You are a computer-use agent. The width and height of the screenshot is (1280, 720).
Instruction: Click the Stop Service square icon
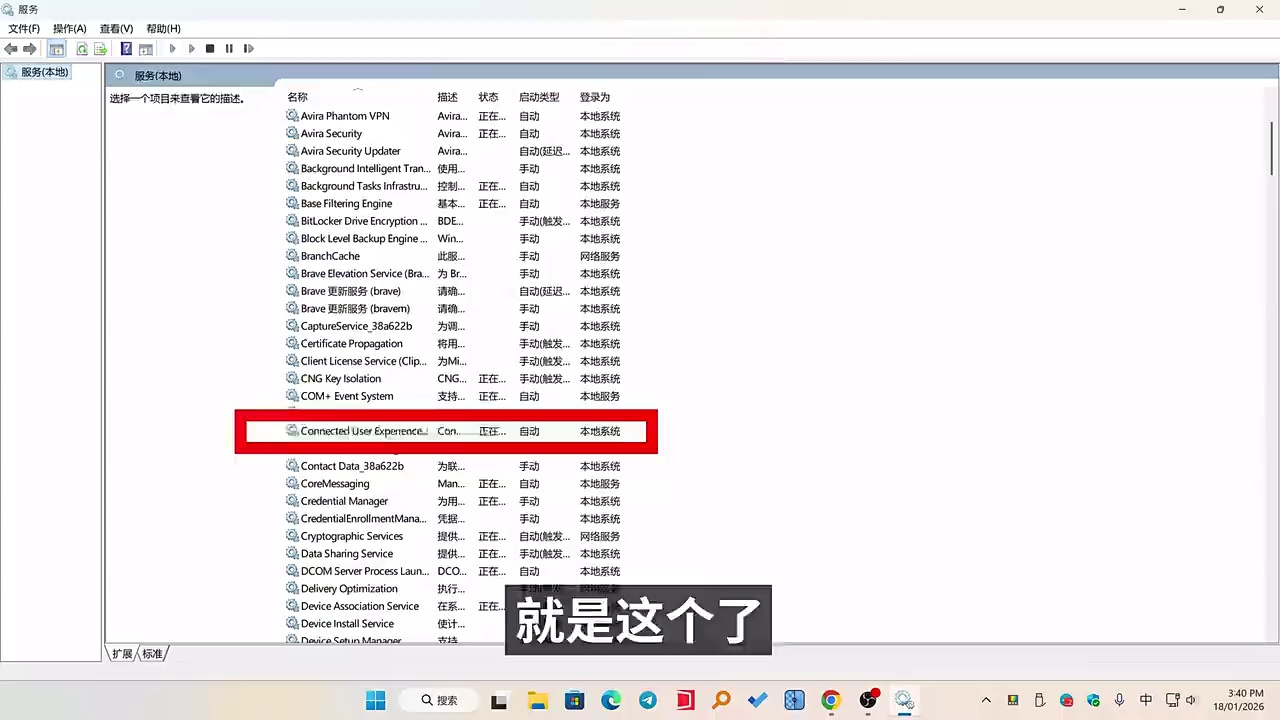pyautogui.click(x=210, y=49)
